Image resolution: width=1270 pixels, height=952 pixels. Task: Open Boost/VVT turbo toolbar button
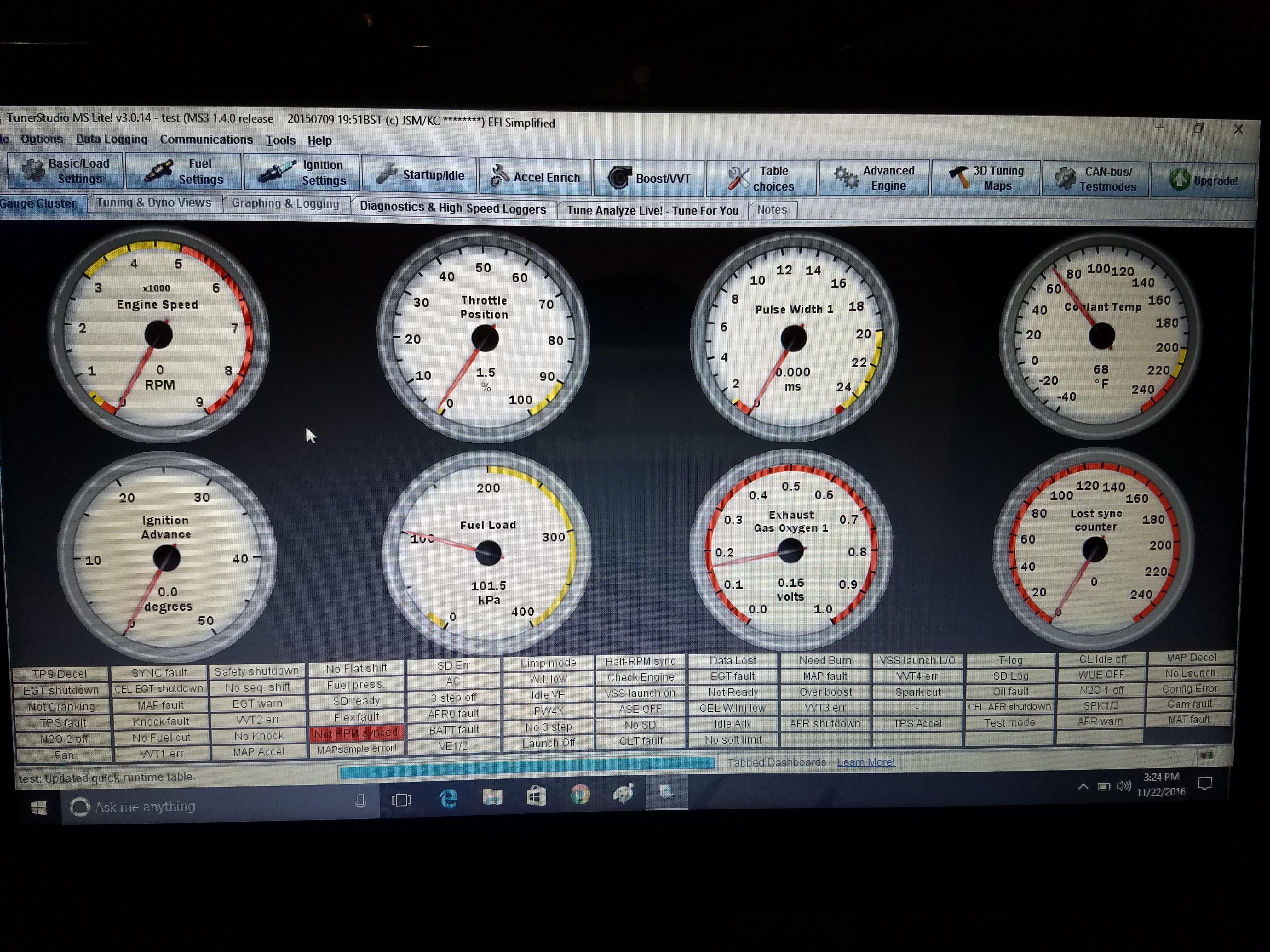649,179
